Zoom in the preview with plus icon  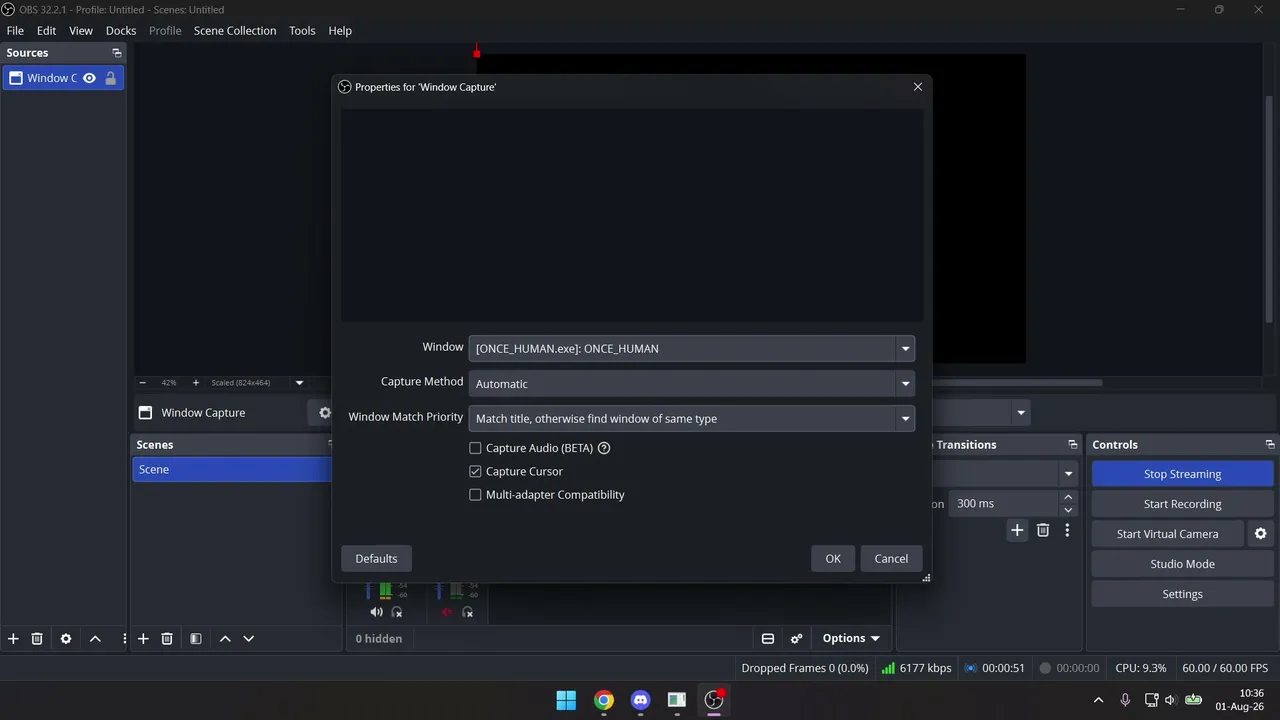(x=195, y=382)
